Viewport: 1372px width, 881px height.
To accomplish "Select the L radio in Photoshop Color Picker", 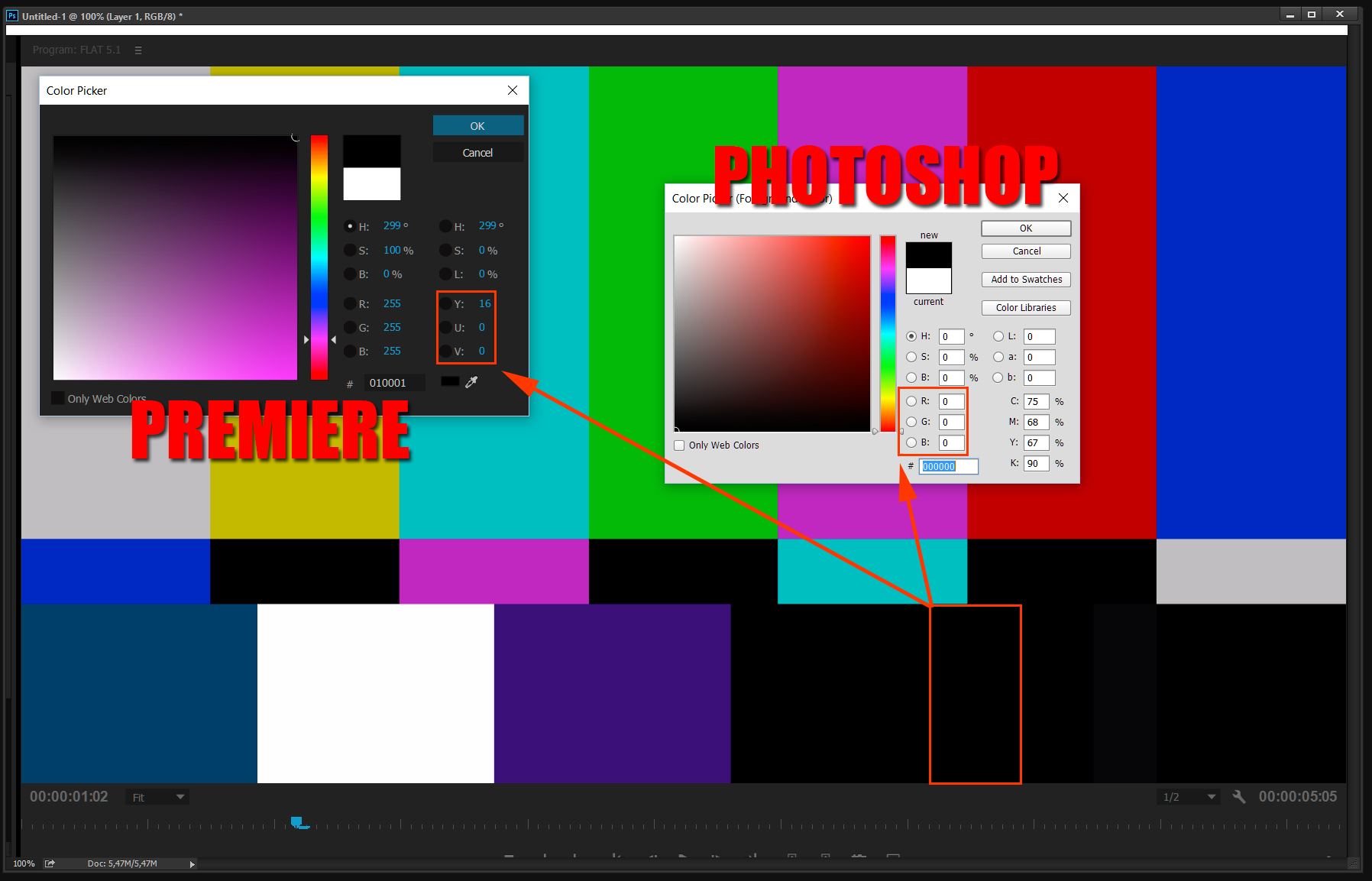I will pyautogui.click(x=998, y=336).
